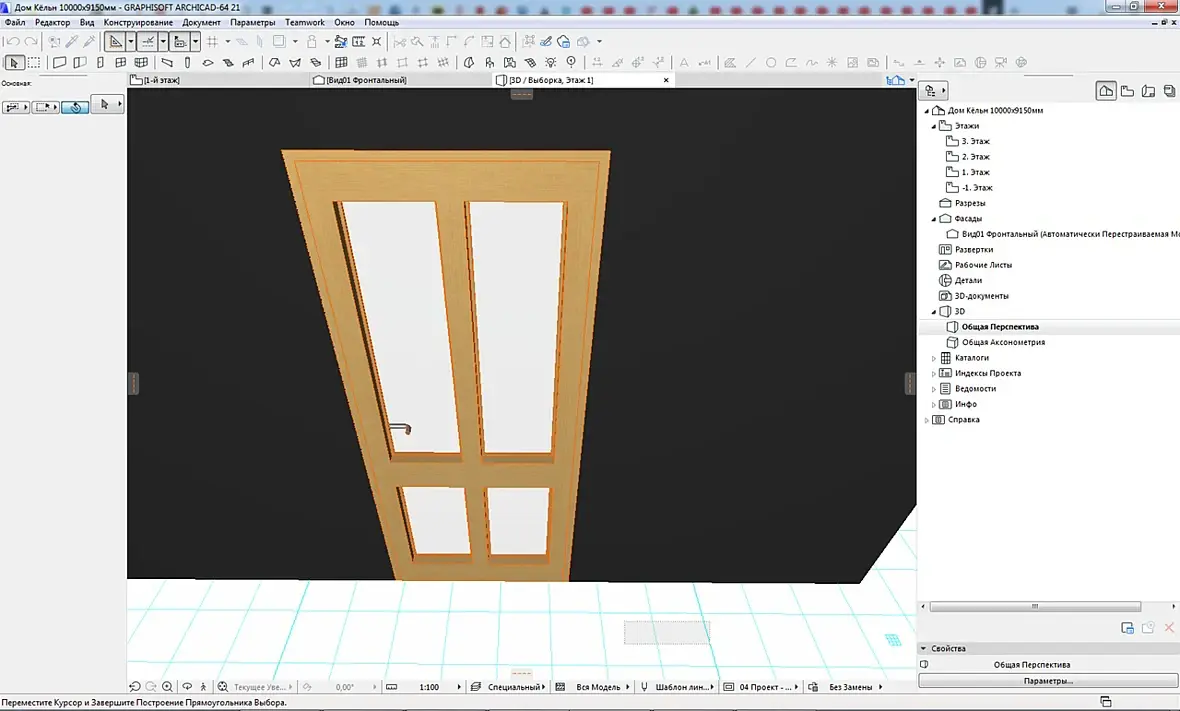
Task: Select the Arrow tool in the toolbox
Action: click(x=14, y=63)
